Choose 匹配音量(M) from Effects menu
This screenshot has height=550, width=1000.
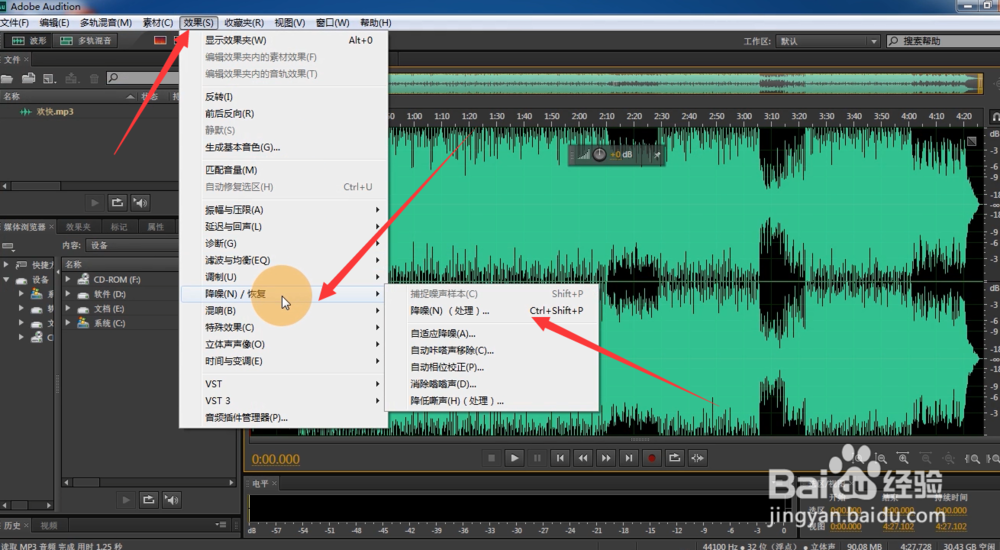pyautogui.click(x=284, y=170)
